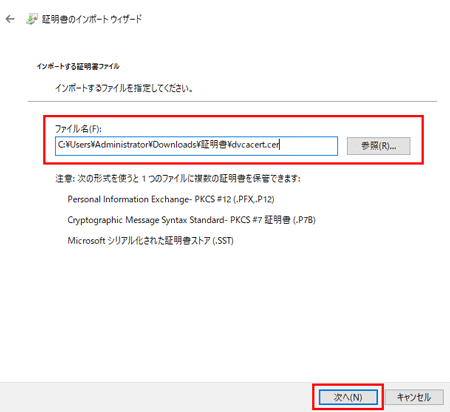The height and width of the screenshot is (412, 450).
Task: Click Cryptographic Message Syntax Standard PKCS #7 line
Action: (191, 220)
